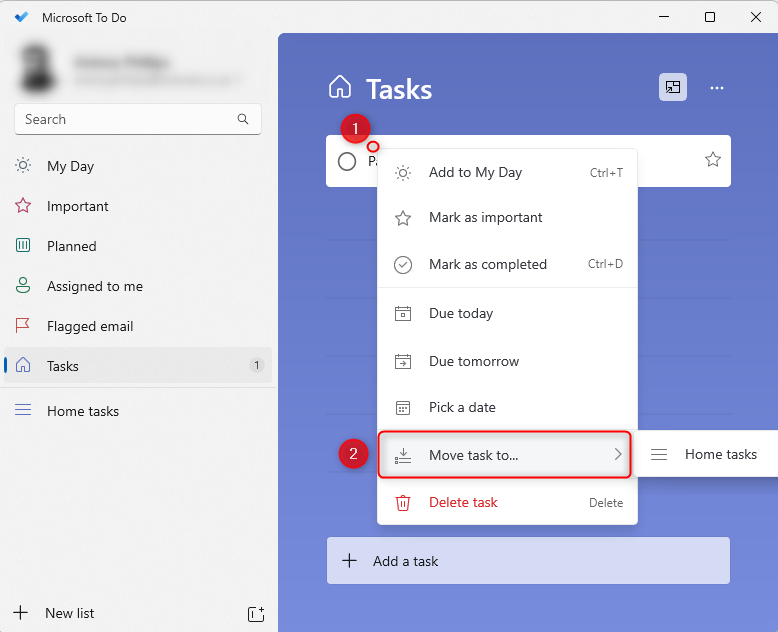This screenshot has height=632, width=778.
Task: Click the Add a task field
Action: click(x=528, y=561)
